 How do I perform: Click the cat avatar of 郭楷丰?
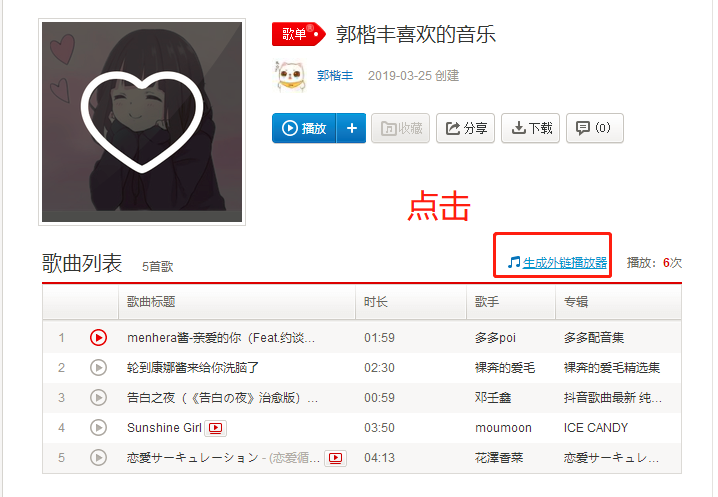click(x=290, y=76)
